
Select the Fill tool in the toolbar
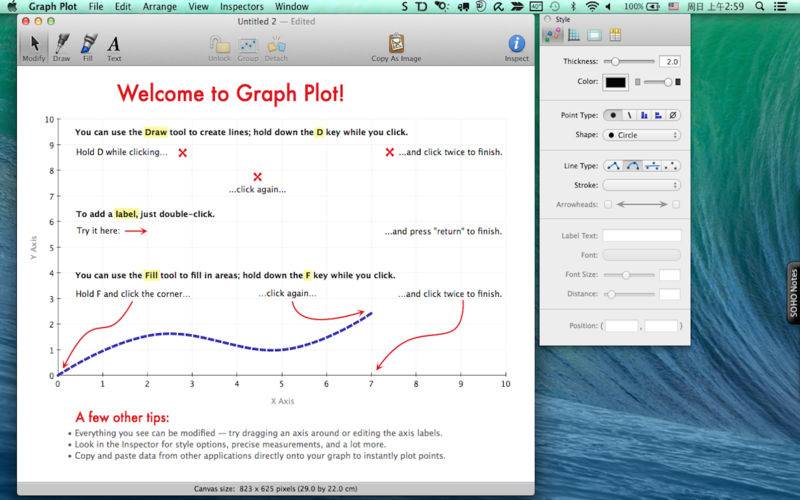pyautogui.click(x=88, y=48)
